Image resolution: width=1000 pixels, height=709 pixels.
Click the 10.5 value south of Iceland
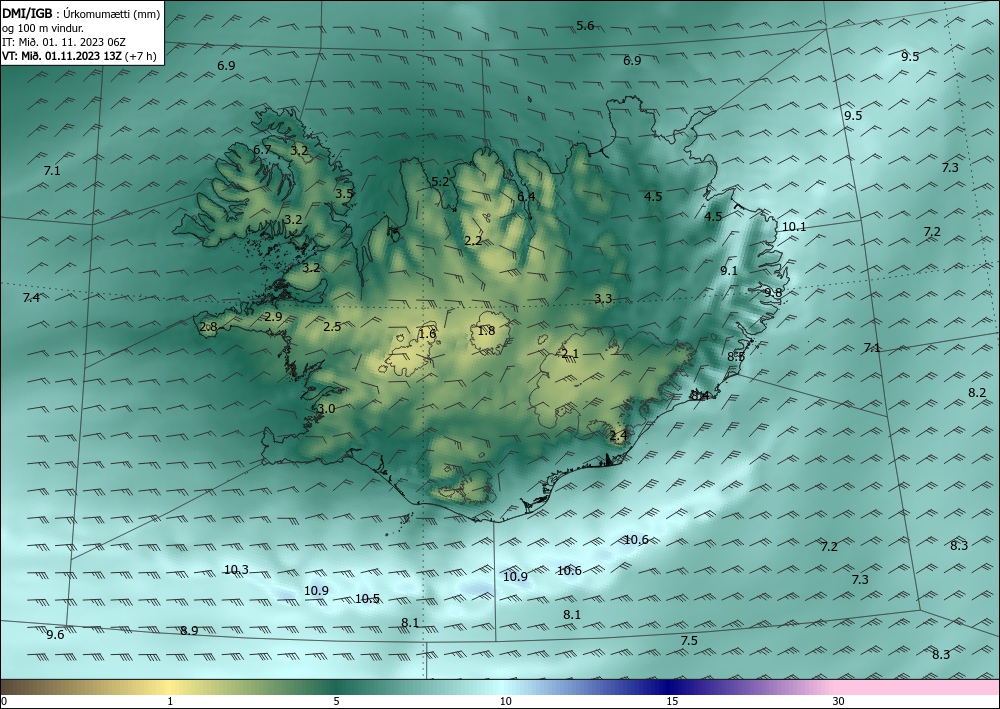[x=367, y=599]
